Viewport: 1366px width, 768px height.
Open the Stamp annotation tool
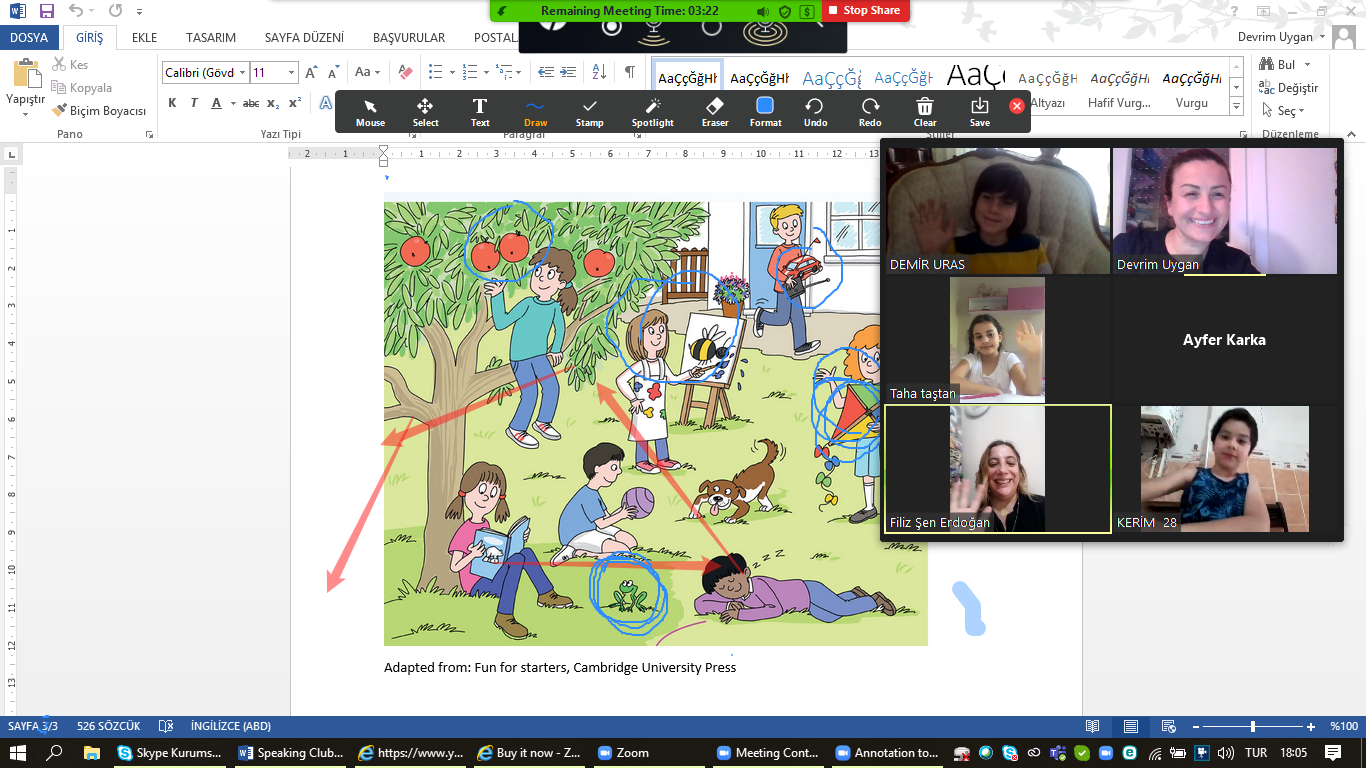coord(590,112)
